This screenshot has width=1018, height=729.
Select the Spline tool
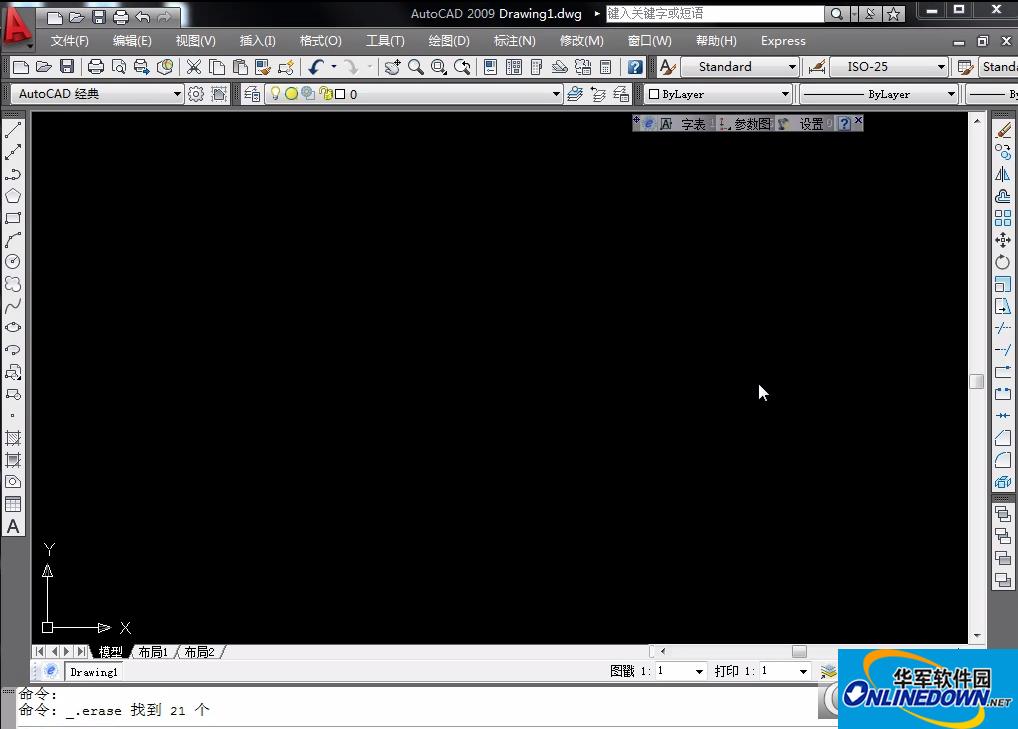13,306
